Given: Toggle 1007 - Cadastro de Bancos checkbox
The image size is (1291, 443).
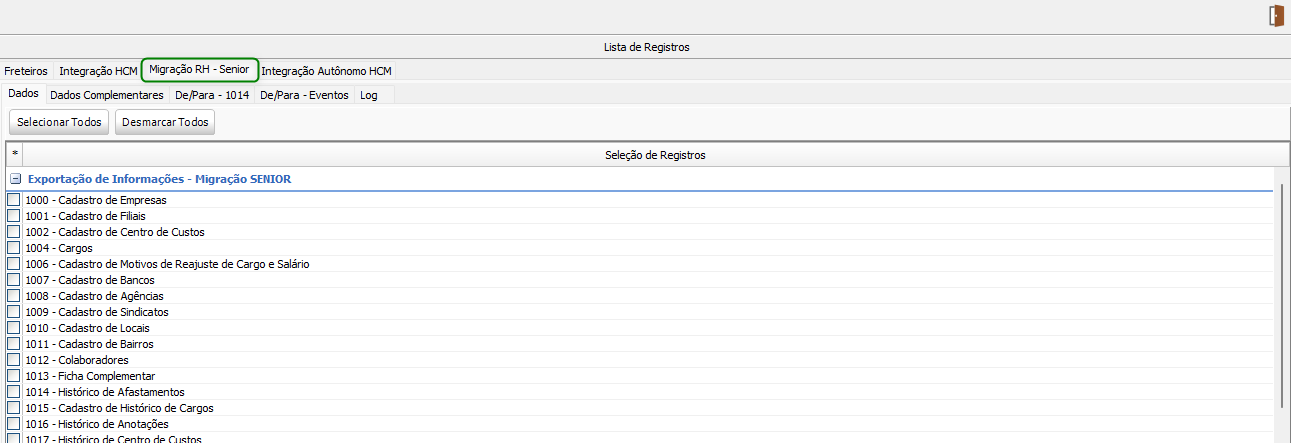Looking at the screenshot, I should (13, 280).
